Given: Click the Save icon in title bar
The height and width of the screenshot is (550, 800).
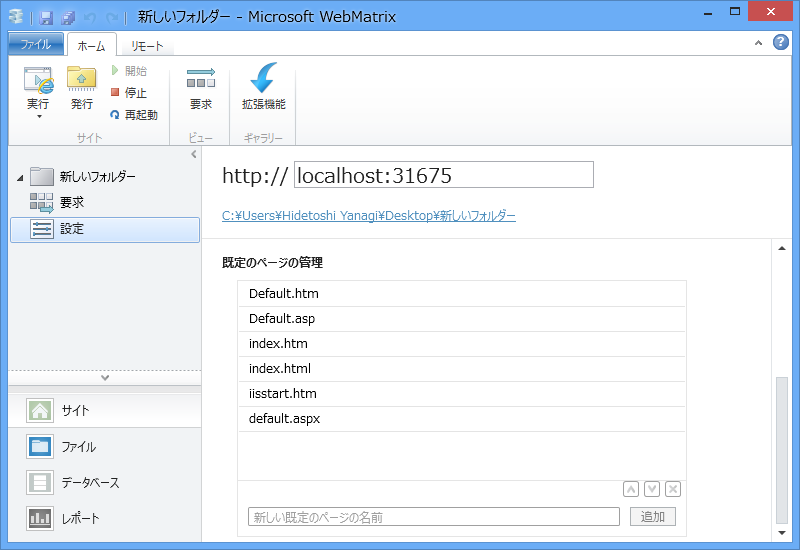Looking at the screenshot, I should click(x=46, y=18).
